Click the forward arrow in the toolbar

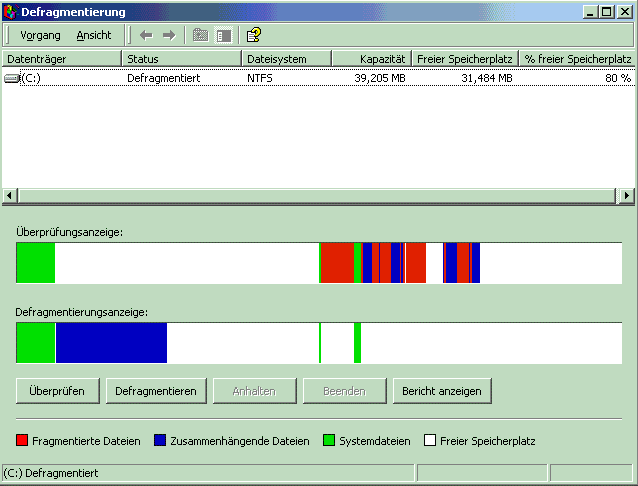(x=169, y=35)
